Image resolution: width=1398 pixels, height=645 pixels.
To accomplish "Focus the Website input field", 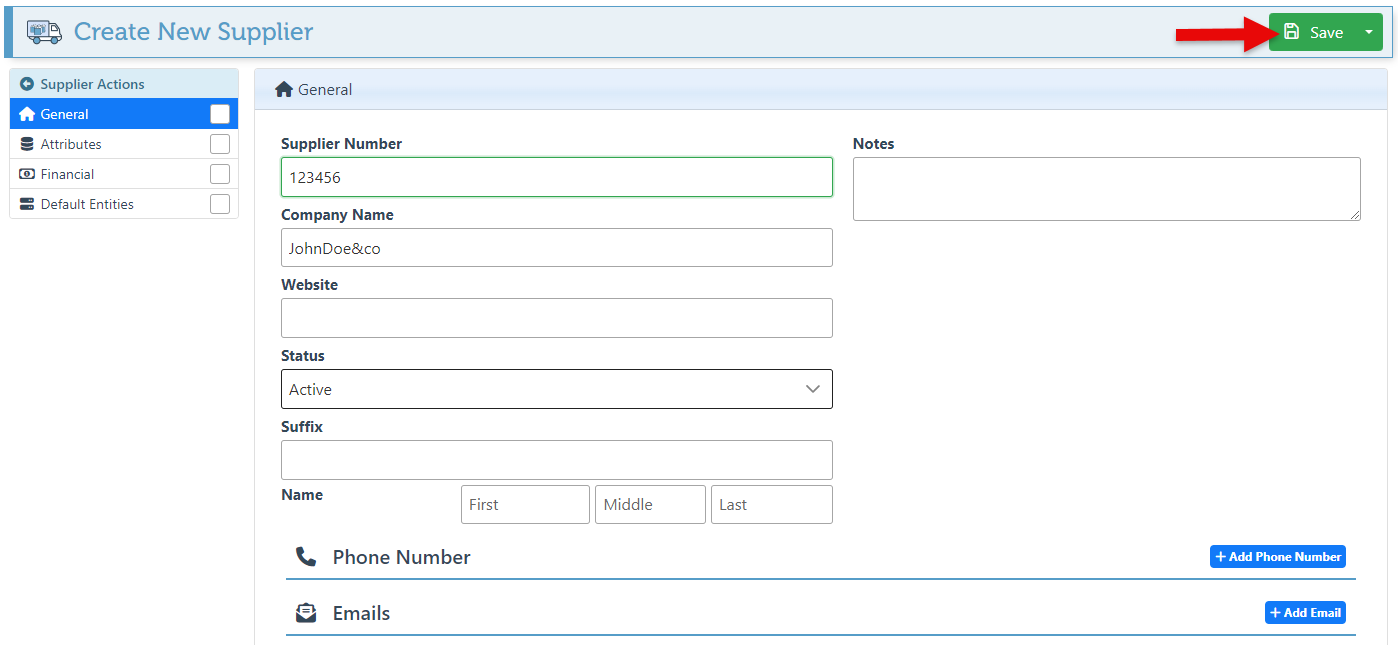I will [x=556, y=318].
